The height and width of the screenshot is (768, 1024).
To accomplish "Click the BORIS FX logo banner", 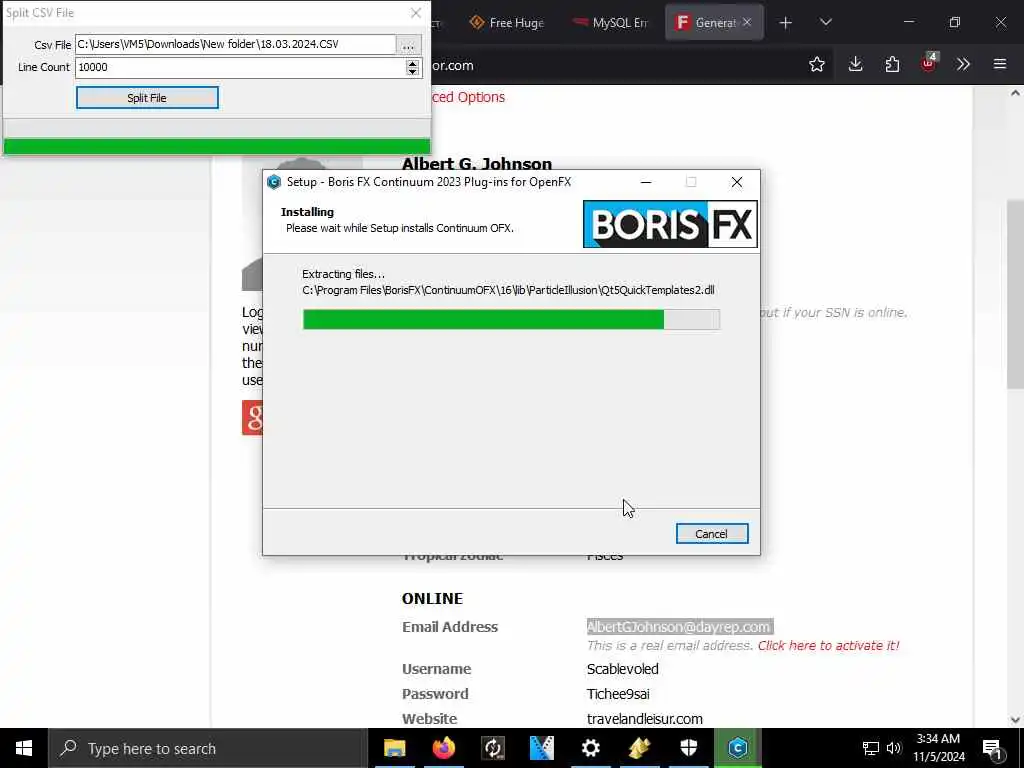I will 670,224.
